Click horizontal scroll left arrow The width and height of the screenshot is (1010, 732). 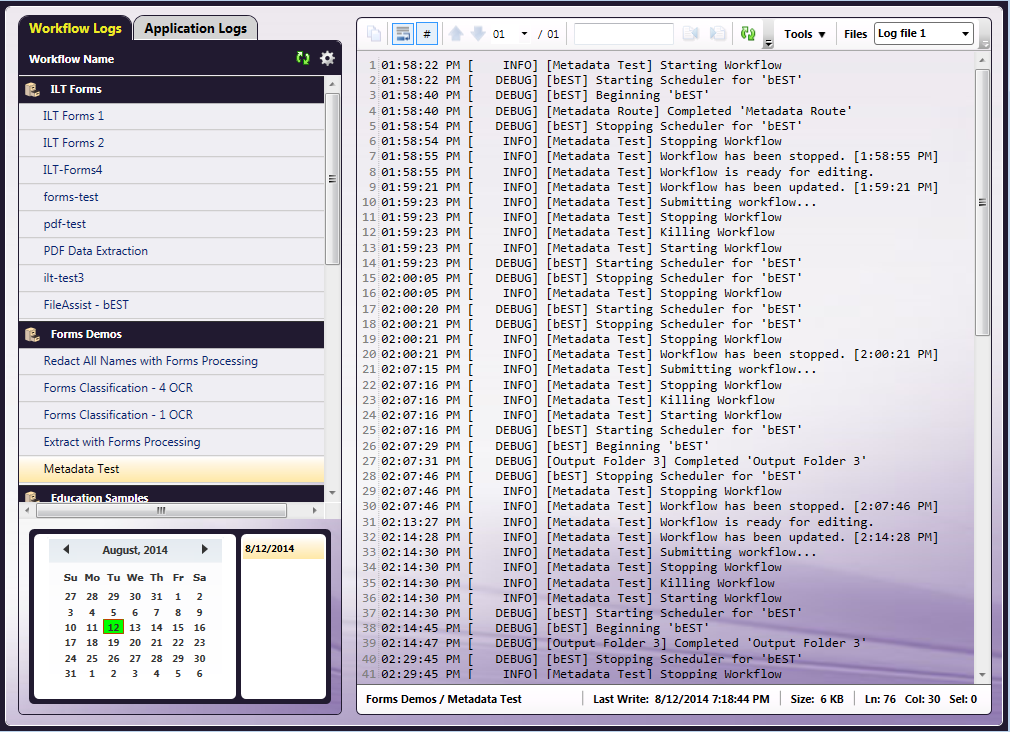[x=27, y=510]
